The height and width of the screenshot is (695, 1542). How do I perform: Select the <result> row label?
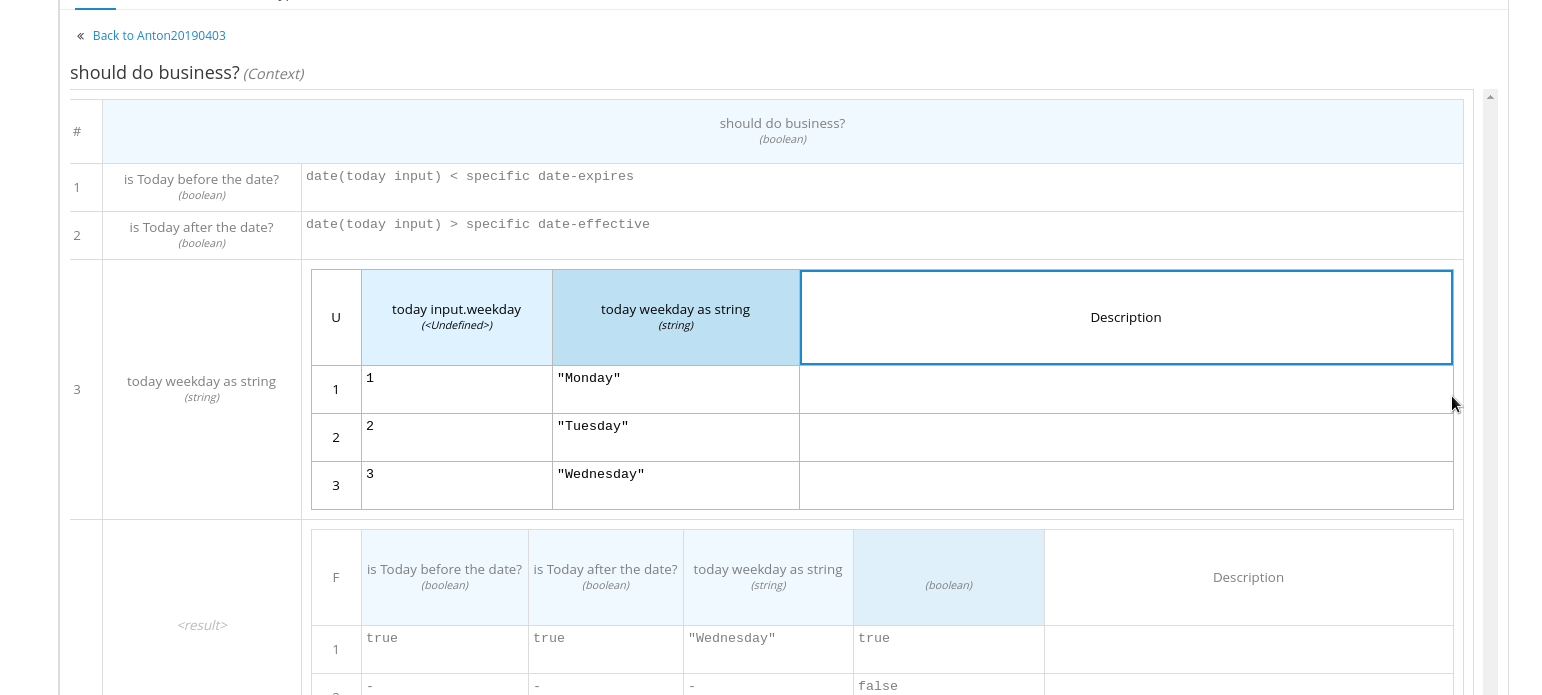point(202,625)
